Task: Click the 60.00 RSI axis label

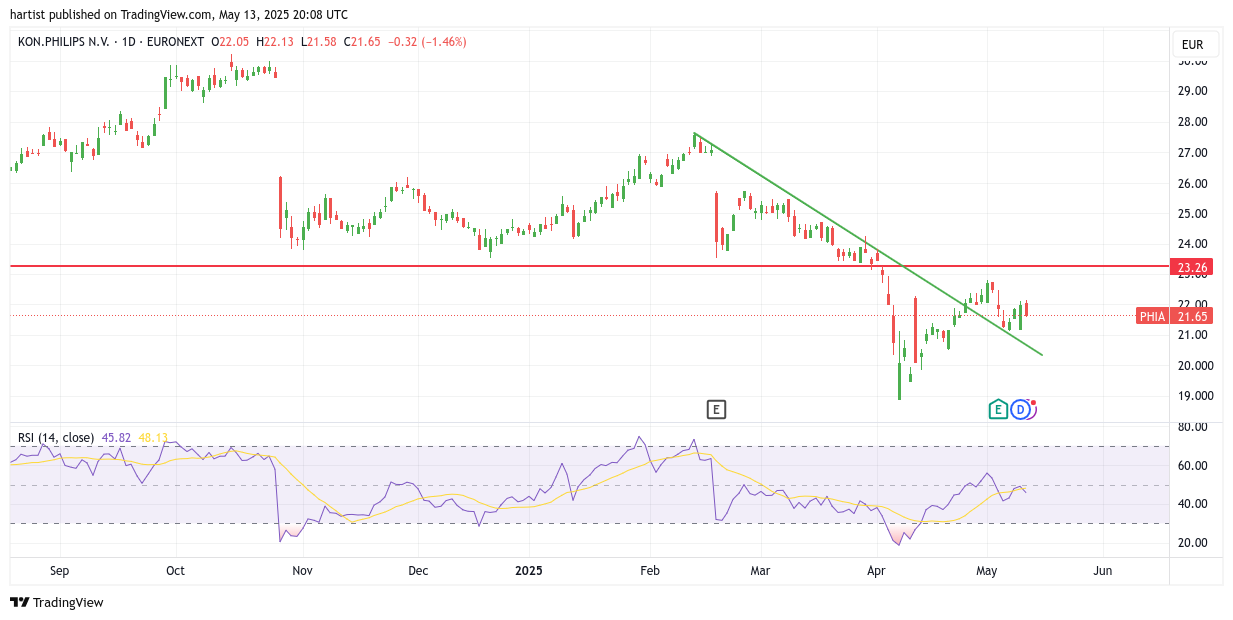Action: 1192,466
